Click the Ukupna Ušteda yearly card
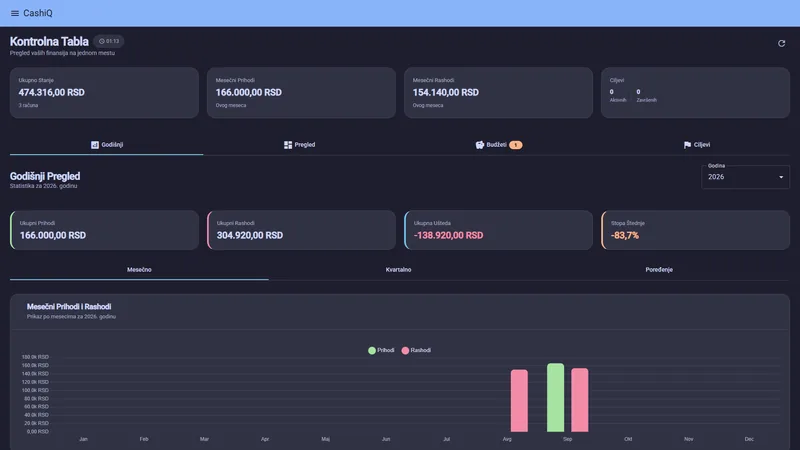Viewport: 800px width, 450px height. 498,230
